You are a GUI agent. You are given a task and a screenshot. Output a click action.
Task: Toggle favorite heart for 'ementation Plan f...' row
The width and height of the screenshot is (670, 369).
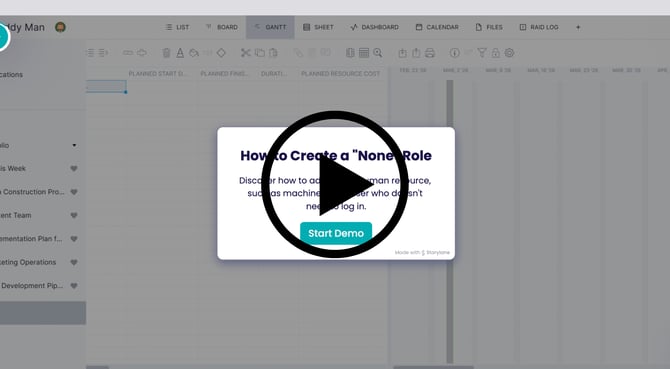[x=74, y=239]
